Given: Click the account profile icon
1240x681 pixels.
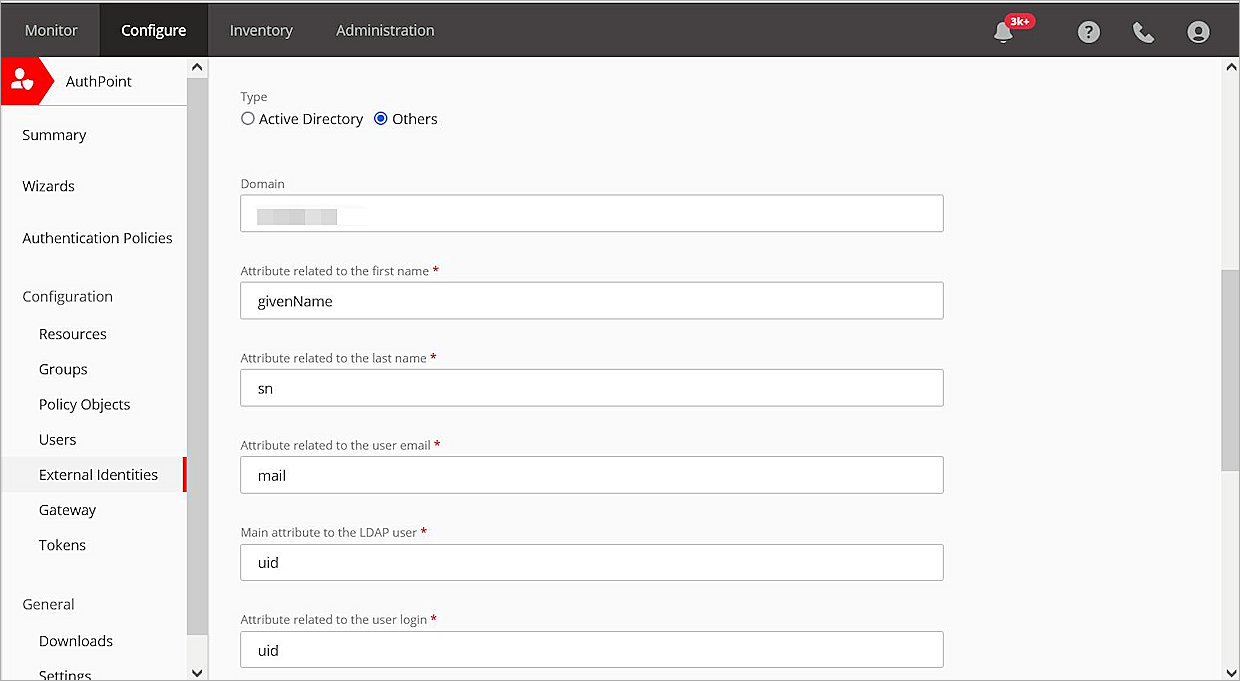Looking at the screenshot, I should [1198, 31].
